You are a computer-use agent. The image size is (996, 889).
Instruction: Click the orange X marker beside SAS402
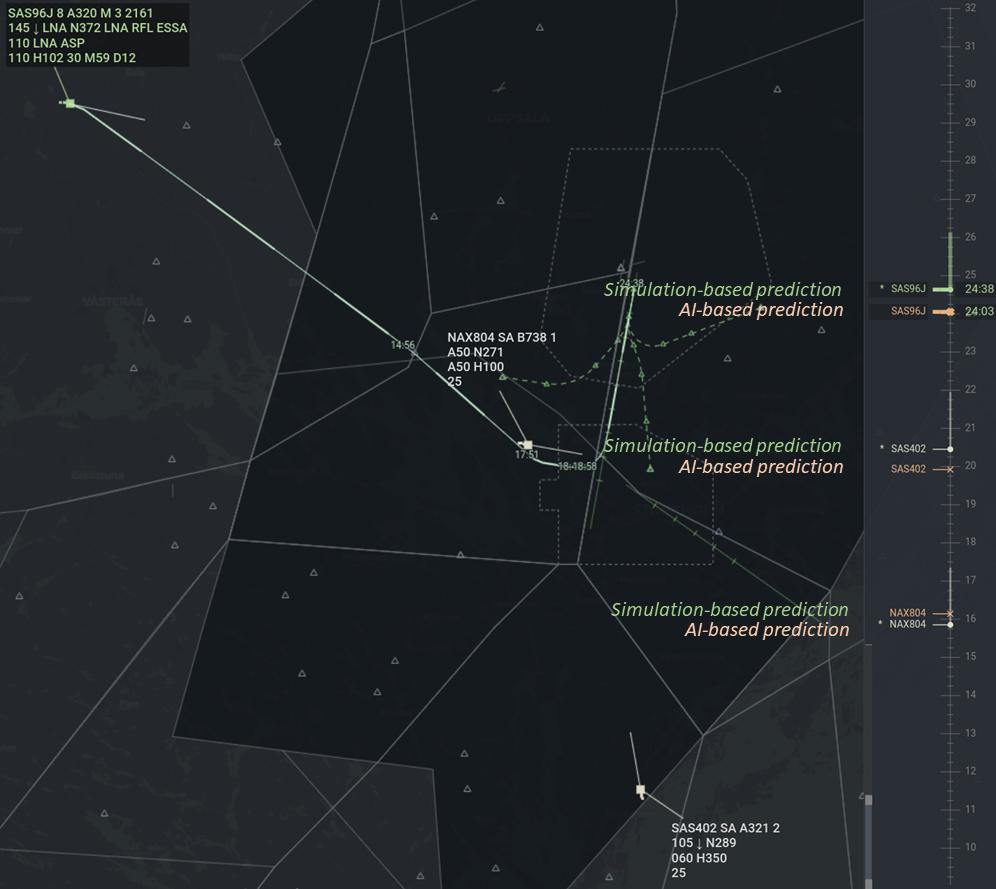coord(950,469)
